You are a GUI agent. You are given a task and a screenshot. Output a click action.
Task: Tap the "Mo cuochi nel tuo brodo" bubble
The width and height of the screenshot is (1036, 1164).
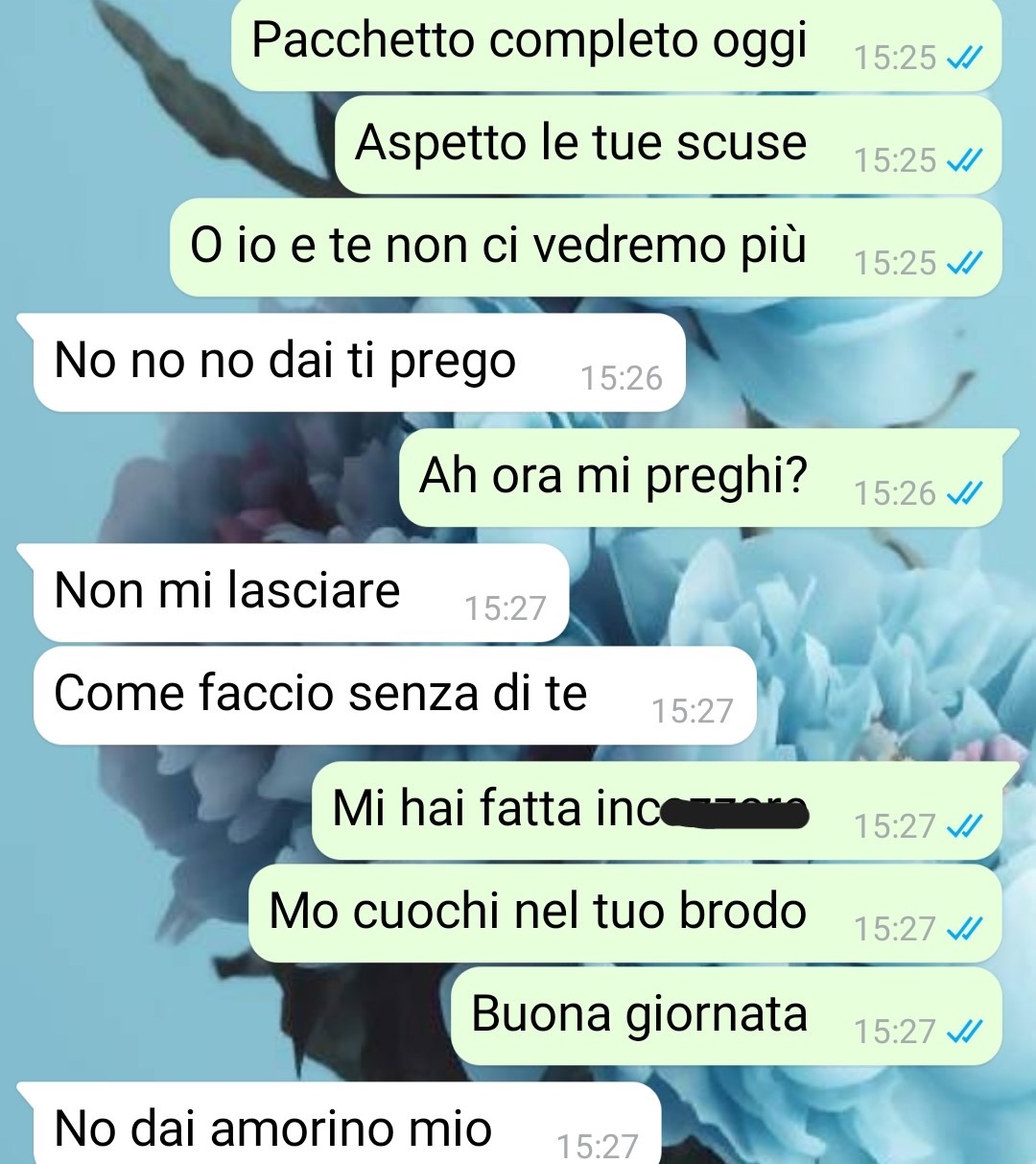[x=625, y=913]
